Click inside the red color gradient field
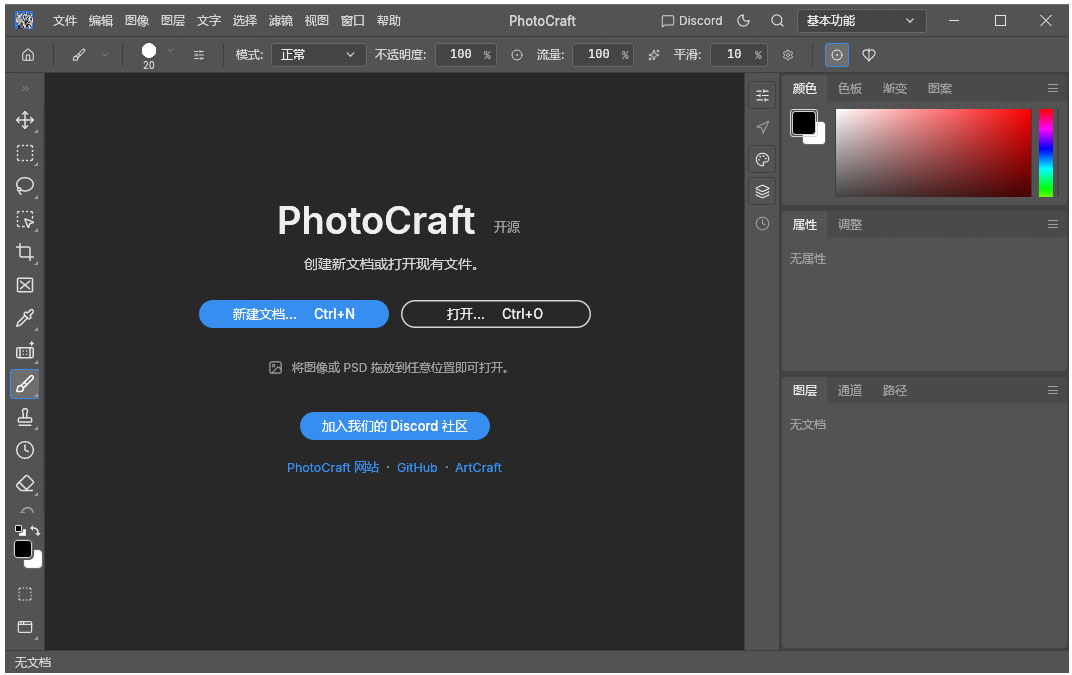 click(x=933, y=153)
